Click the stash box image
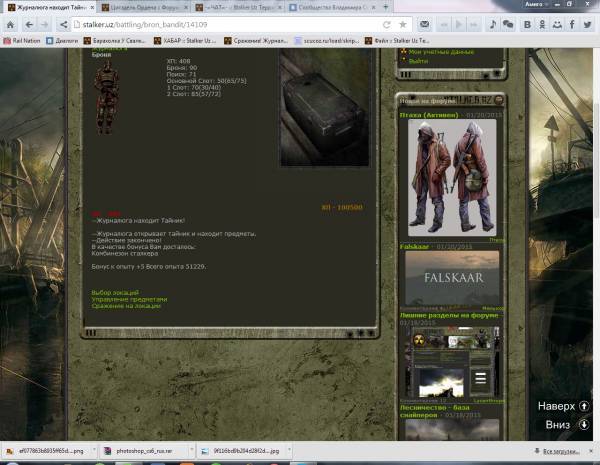This screenshot has width=600, height=465. 324,108
